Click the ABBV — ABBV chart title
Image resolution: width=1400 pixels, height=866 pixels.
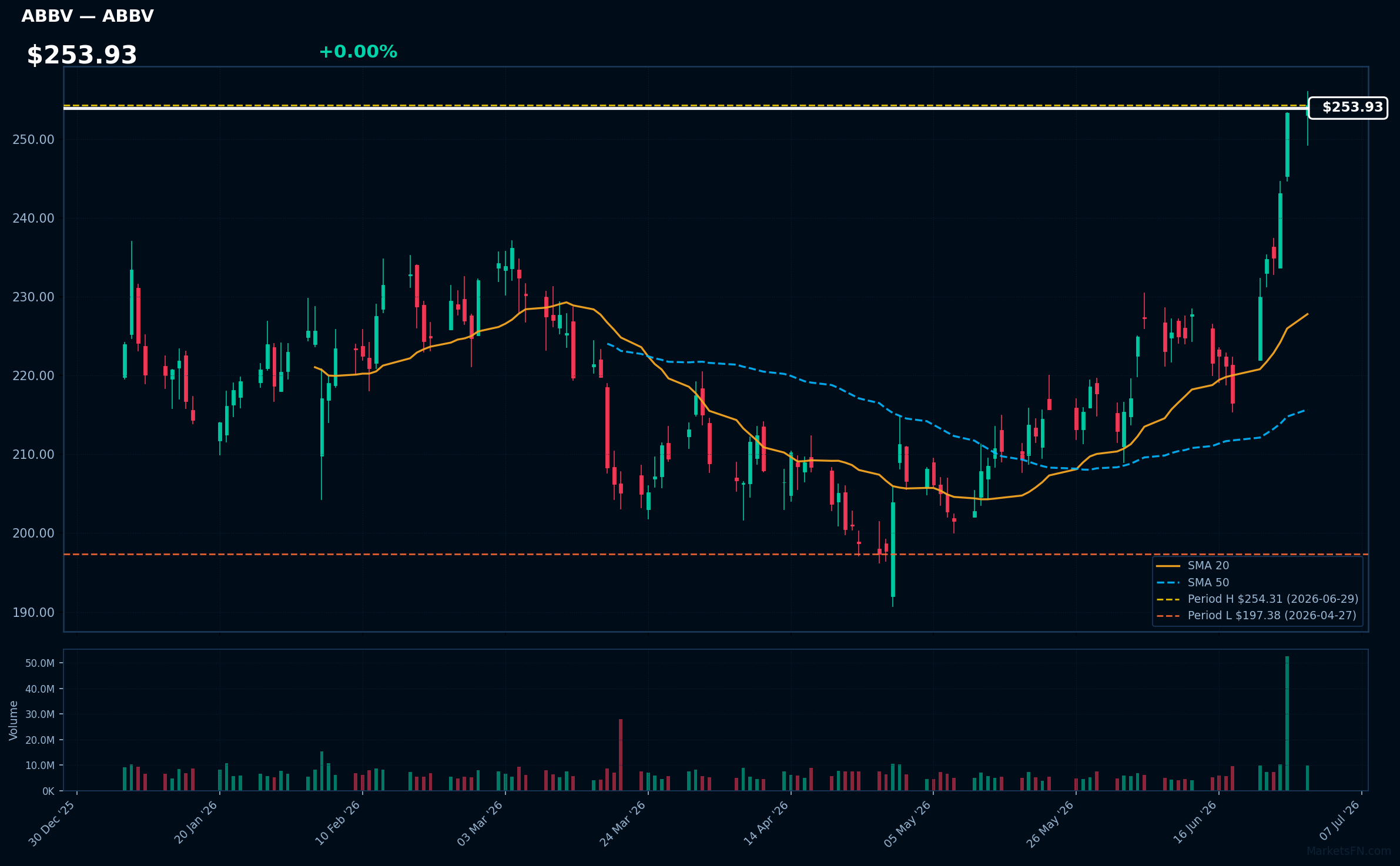coord(88,16)
